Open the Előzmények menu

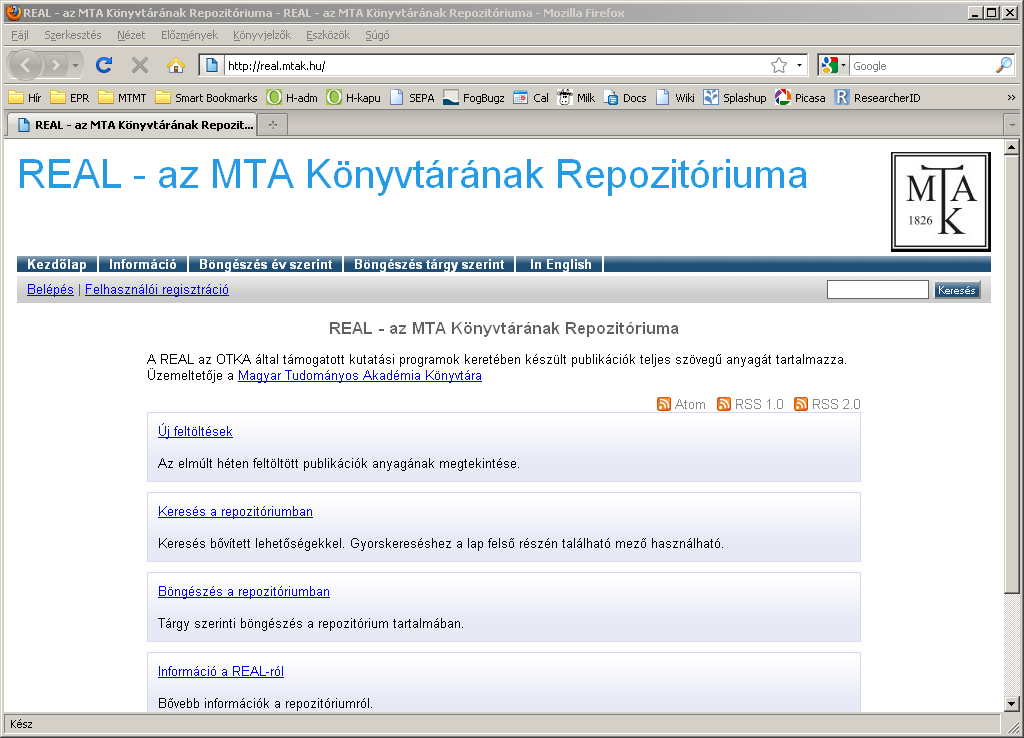coord(189,35)
